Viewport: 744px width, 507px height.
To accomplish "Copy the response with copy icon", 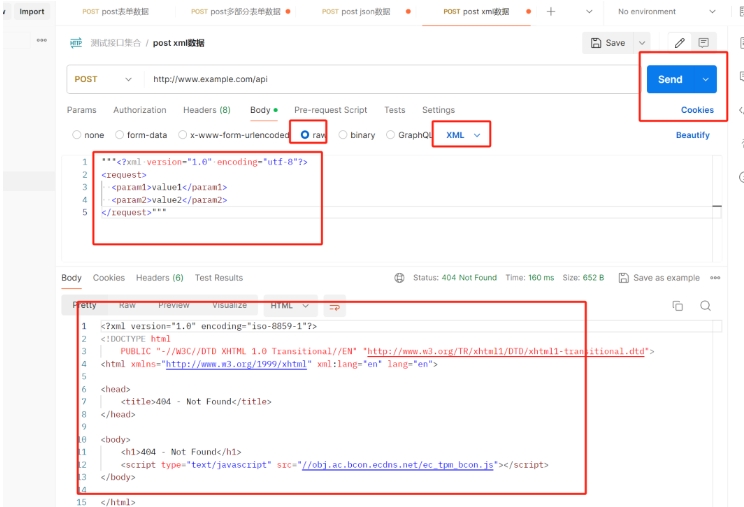I will pyautogui.click(x=678, y=306).
